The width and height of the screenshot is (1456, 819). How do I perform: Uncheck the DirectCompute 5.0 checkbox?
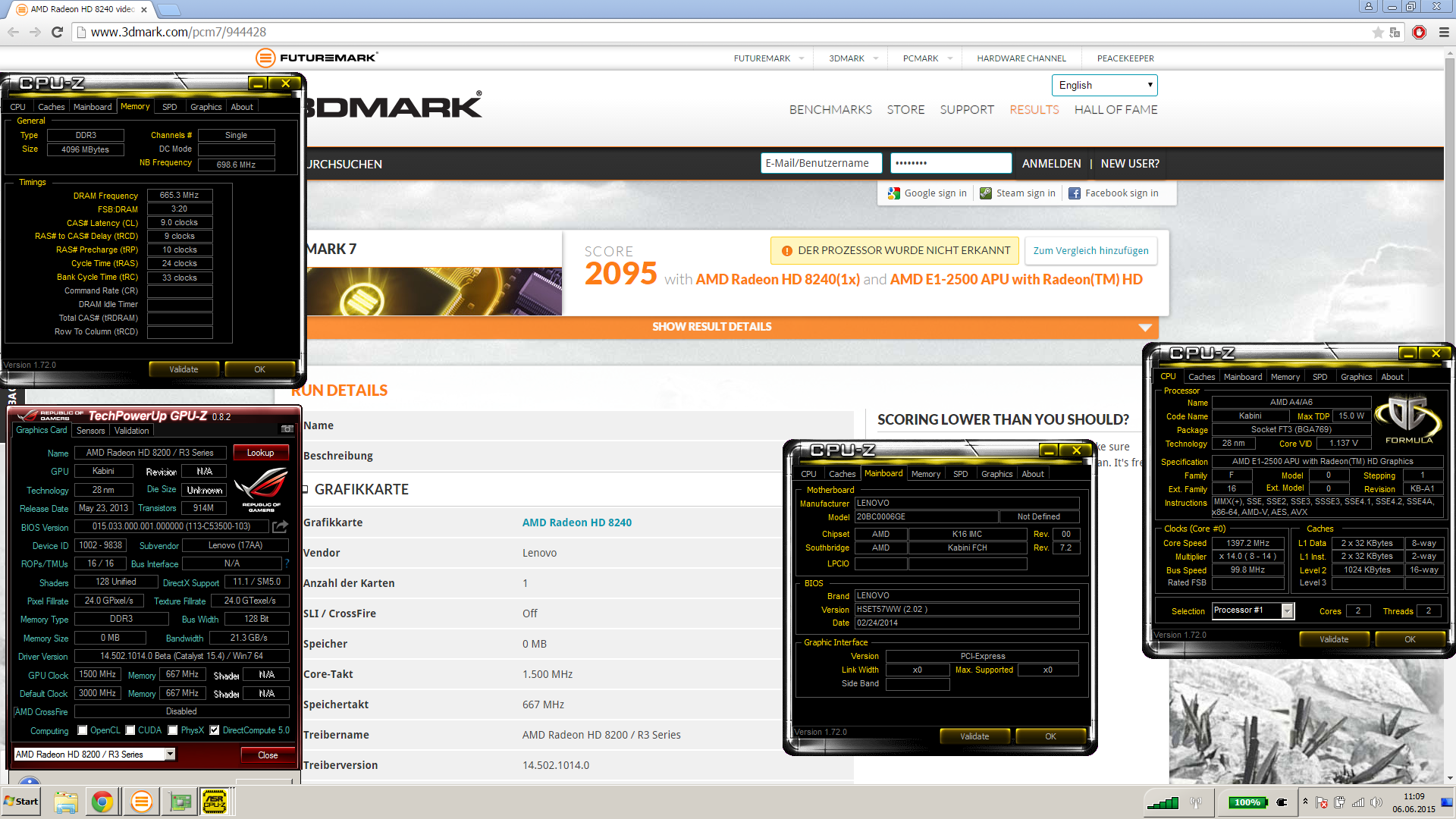click(x=215, y=730)
